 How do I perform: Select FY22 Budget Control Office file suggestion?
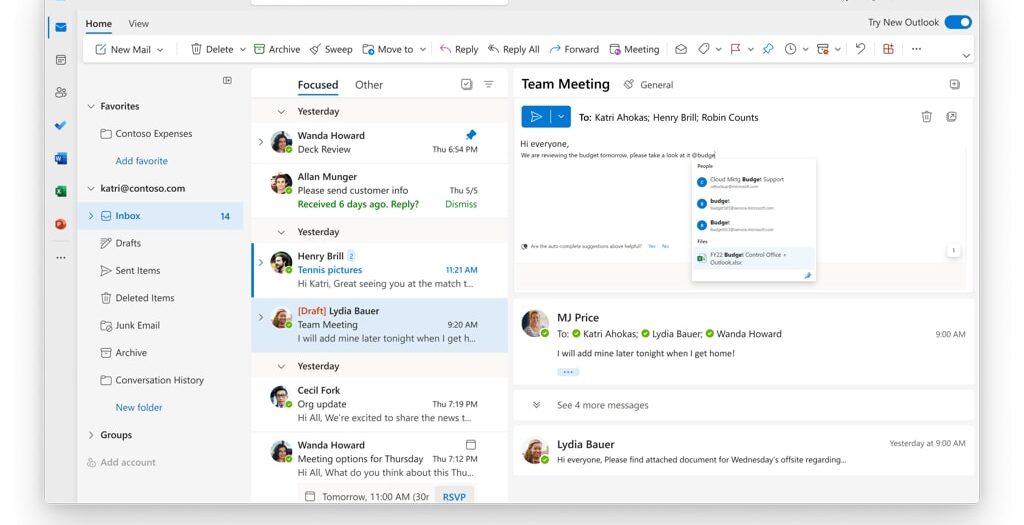pos(754,258)
